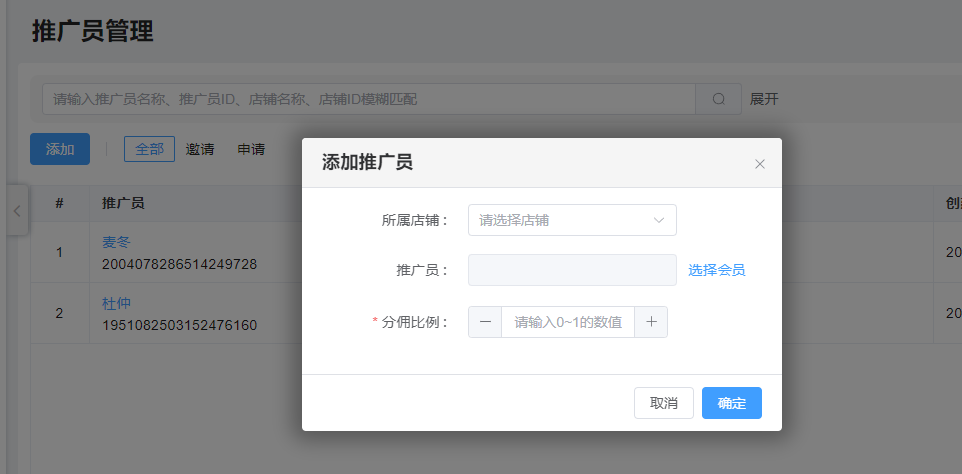Click row number 2 cell
The height and width of the screenshot is (474, 962).
(x=60, y=313)
